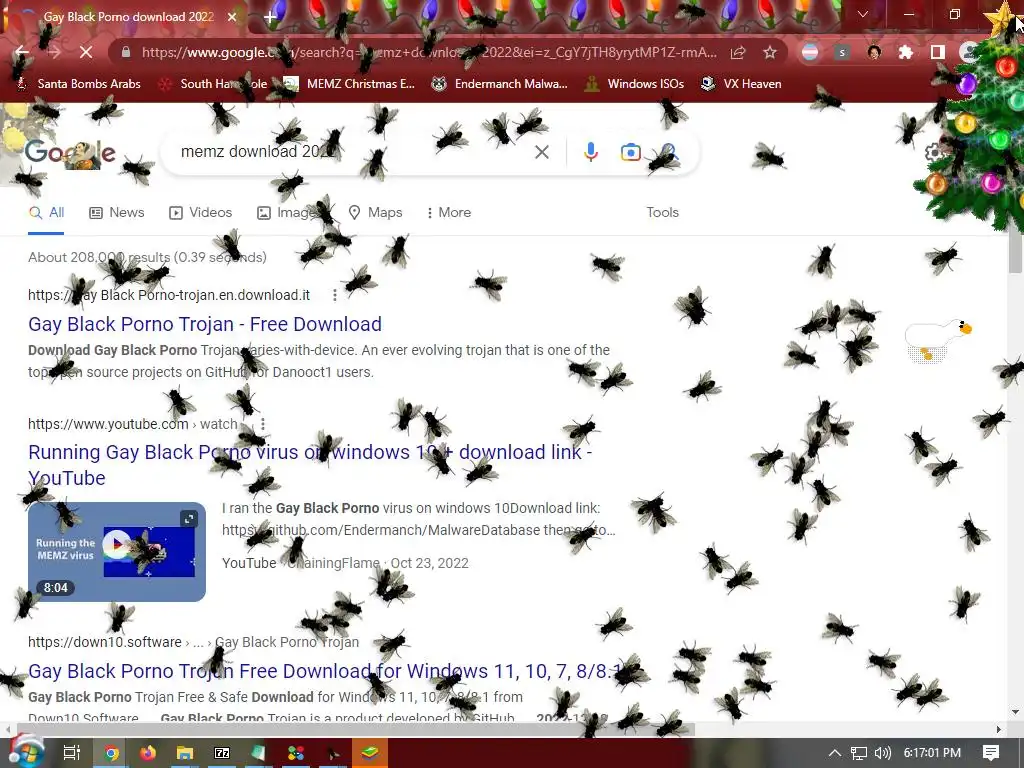Viewport: 1024px width, 768px height.
Task: Clear the search box text
Action: (541, 152)
